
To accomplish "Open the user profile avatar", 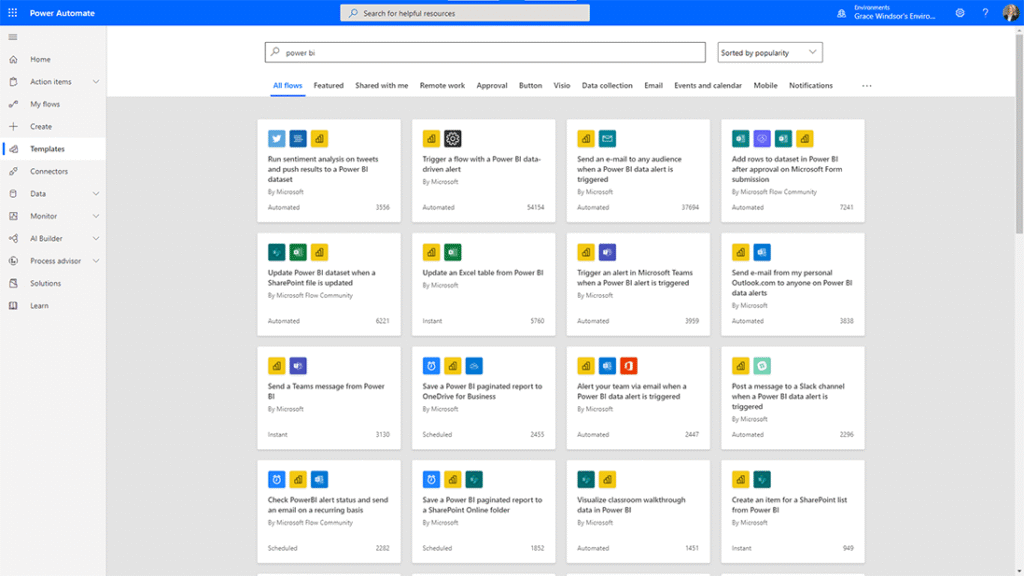I will click(1009, 13).
